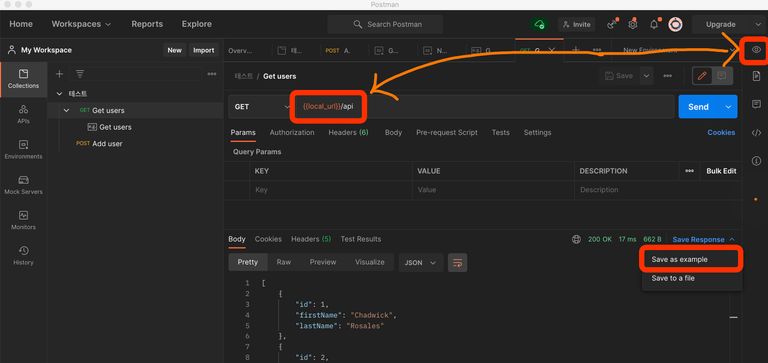
Task: Open the notifications bell icon
Action: point(654,24)
